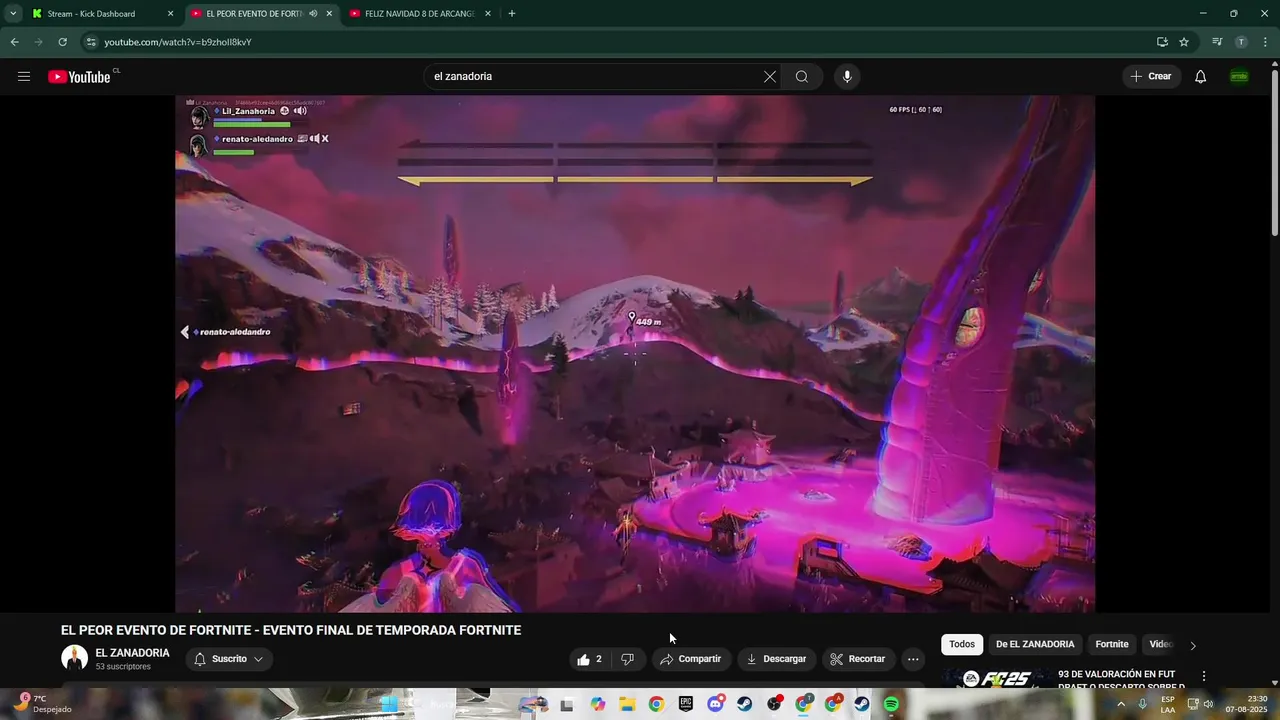Open the tab search dropdown arrow
1280x720 pixels.
13,14
